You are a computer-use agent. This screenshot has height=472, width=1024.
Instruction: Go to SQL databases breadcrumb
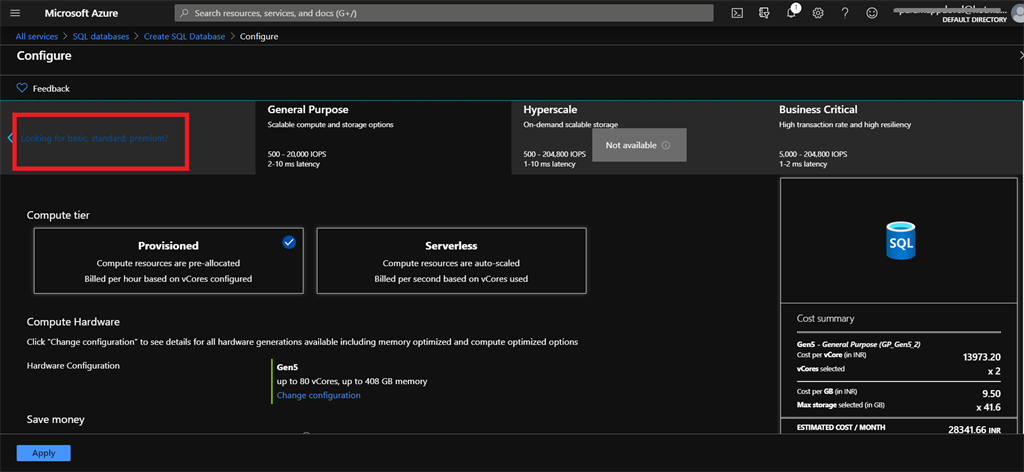click(100, 37)
